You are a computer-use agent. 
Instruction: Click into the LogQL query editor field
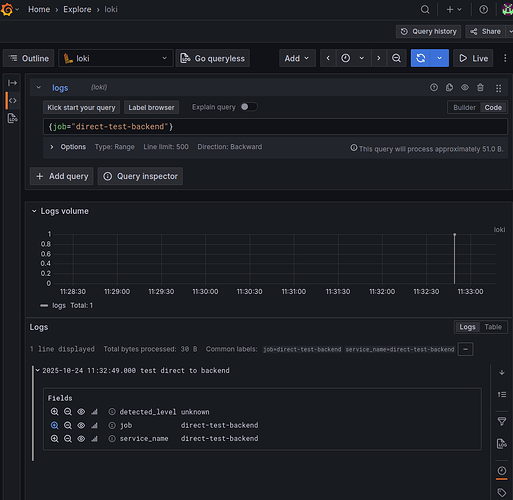275,127
